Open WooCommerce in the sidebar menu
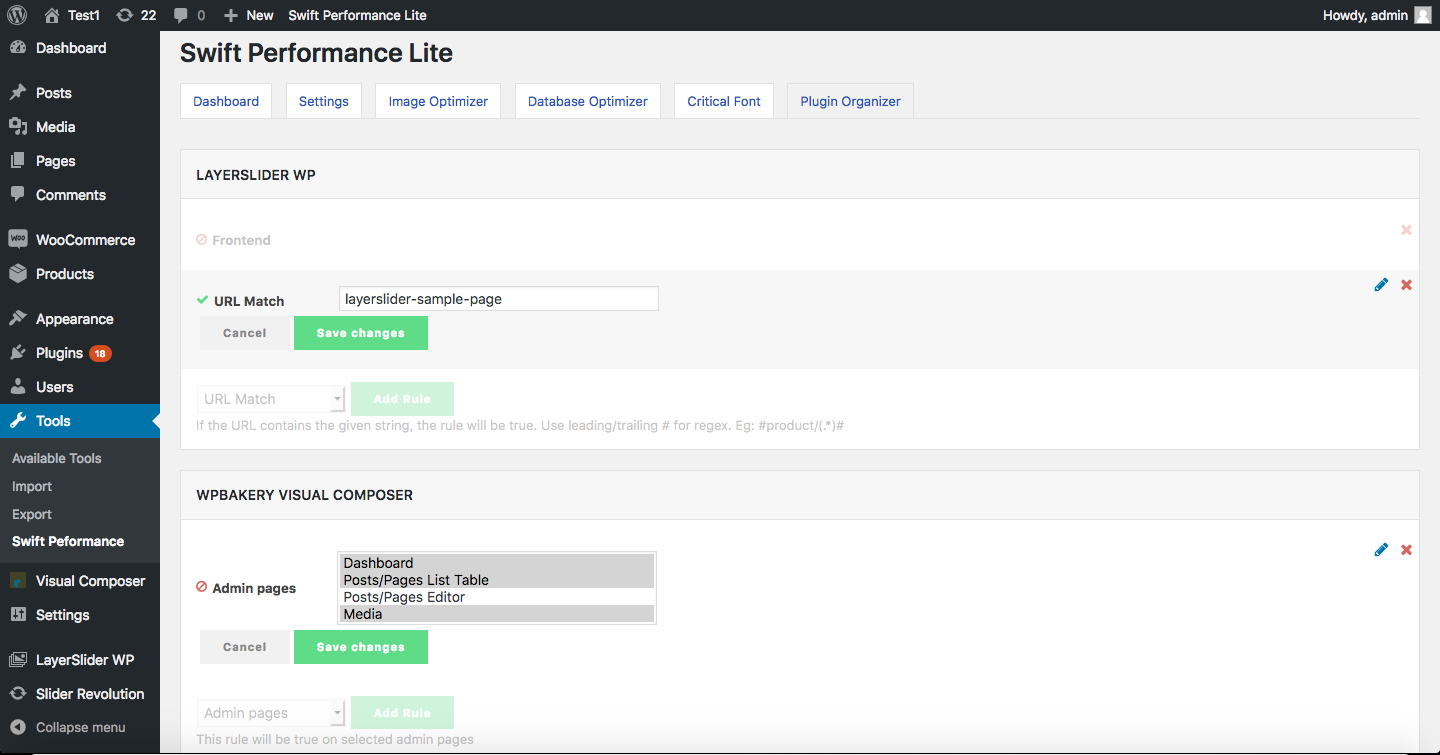Image resolution: width=1440 pixels, height=755 pixels. [85, 240]
